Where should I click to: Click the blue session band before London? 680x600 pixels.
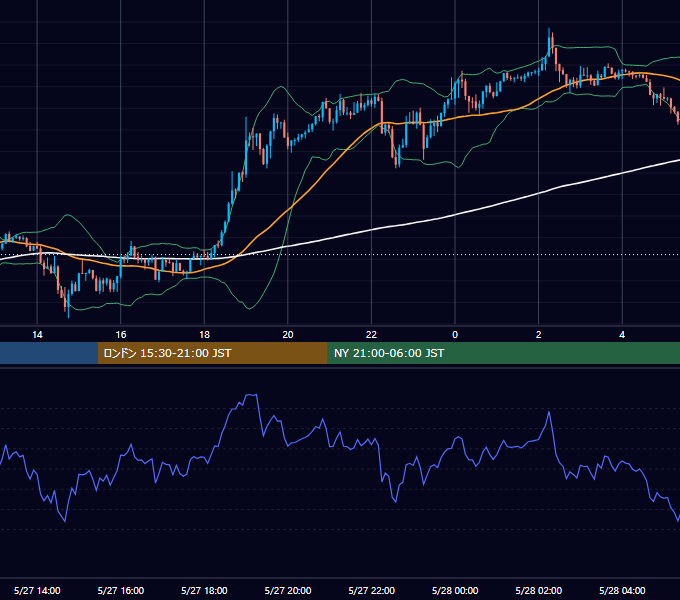[x=49, y=353]
